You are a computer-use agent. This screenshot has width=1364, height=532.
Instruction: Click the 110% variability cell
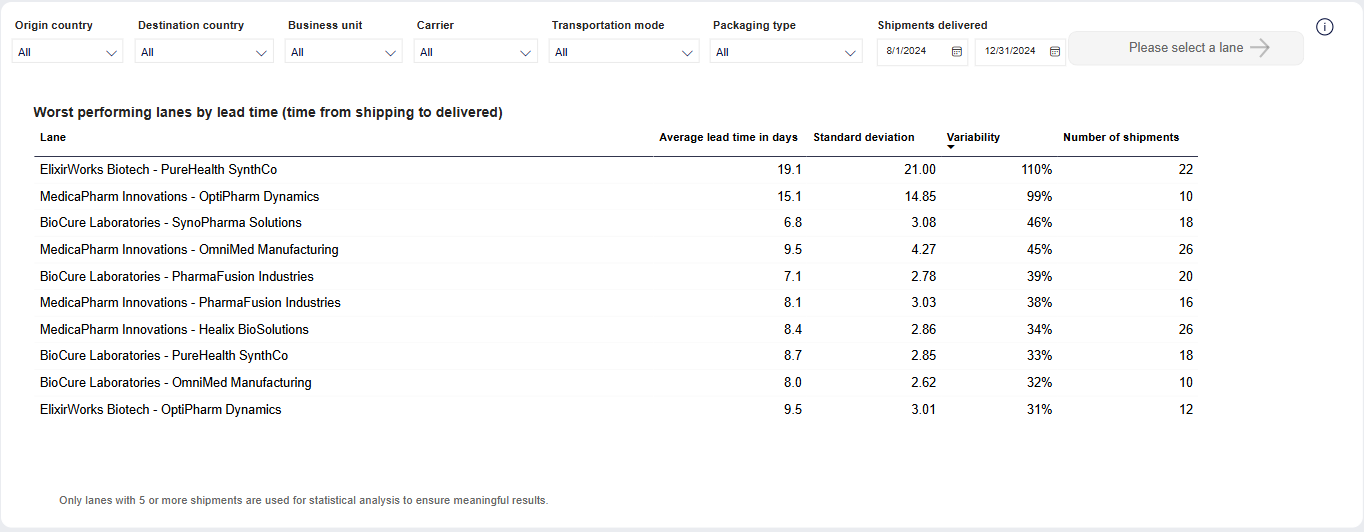point(1036,170)
